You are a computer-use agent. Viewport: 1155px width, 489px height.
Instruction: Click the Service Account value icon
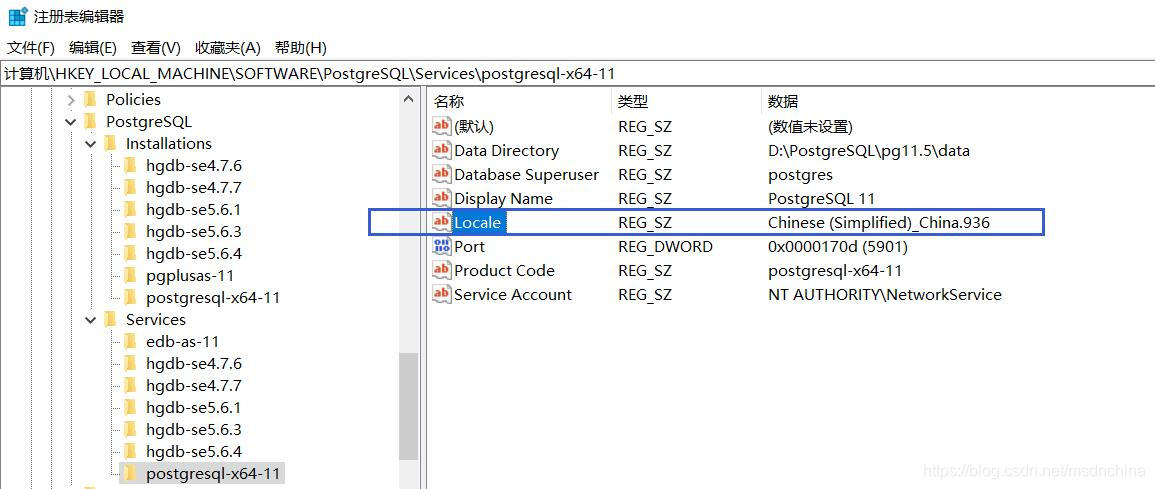coord(441,294)
